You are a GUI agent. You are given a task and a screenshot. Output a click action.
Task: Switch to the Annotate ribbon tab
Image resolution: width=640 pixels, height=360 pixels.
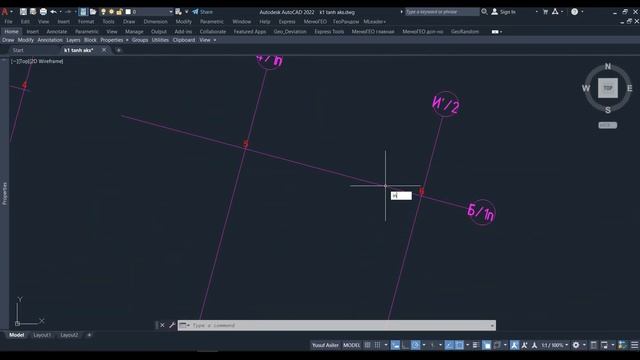(56, 31)
